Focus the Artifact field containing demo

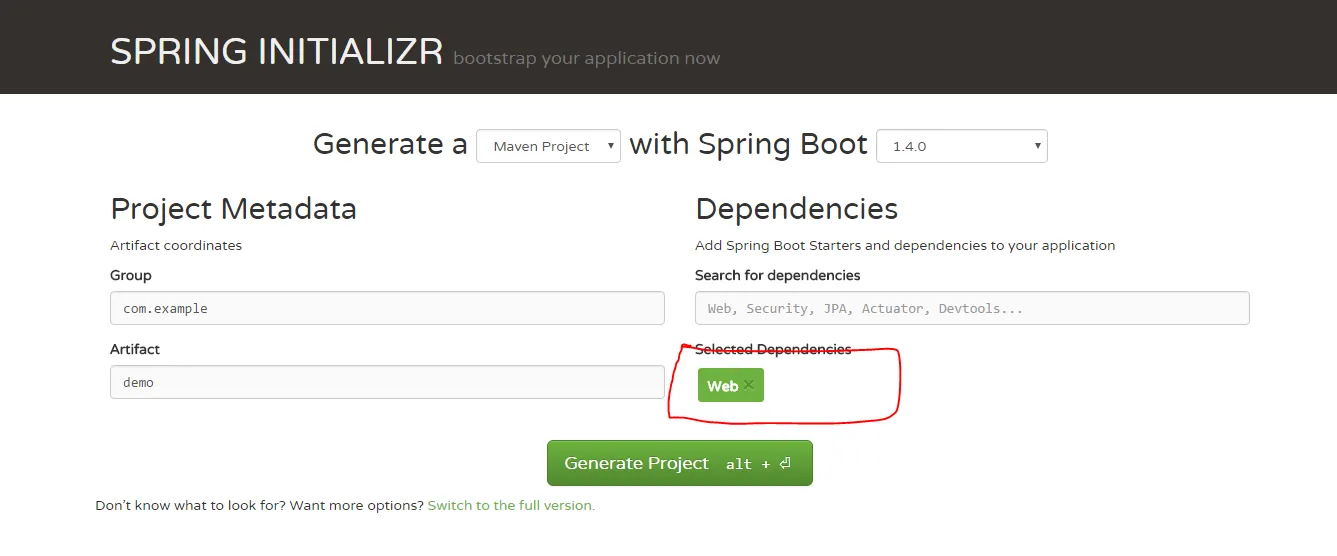[387, 382]
